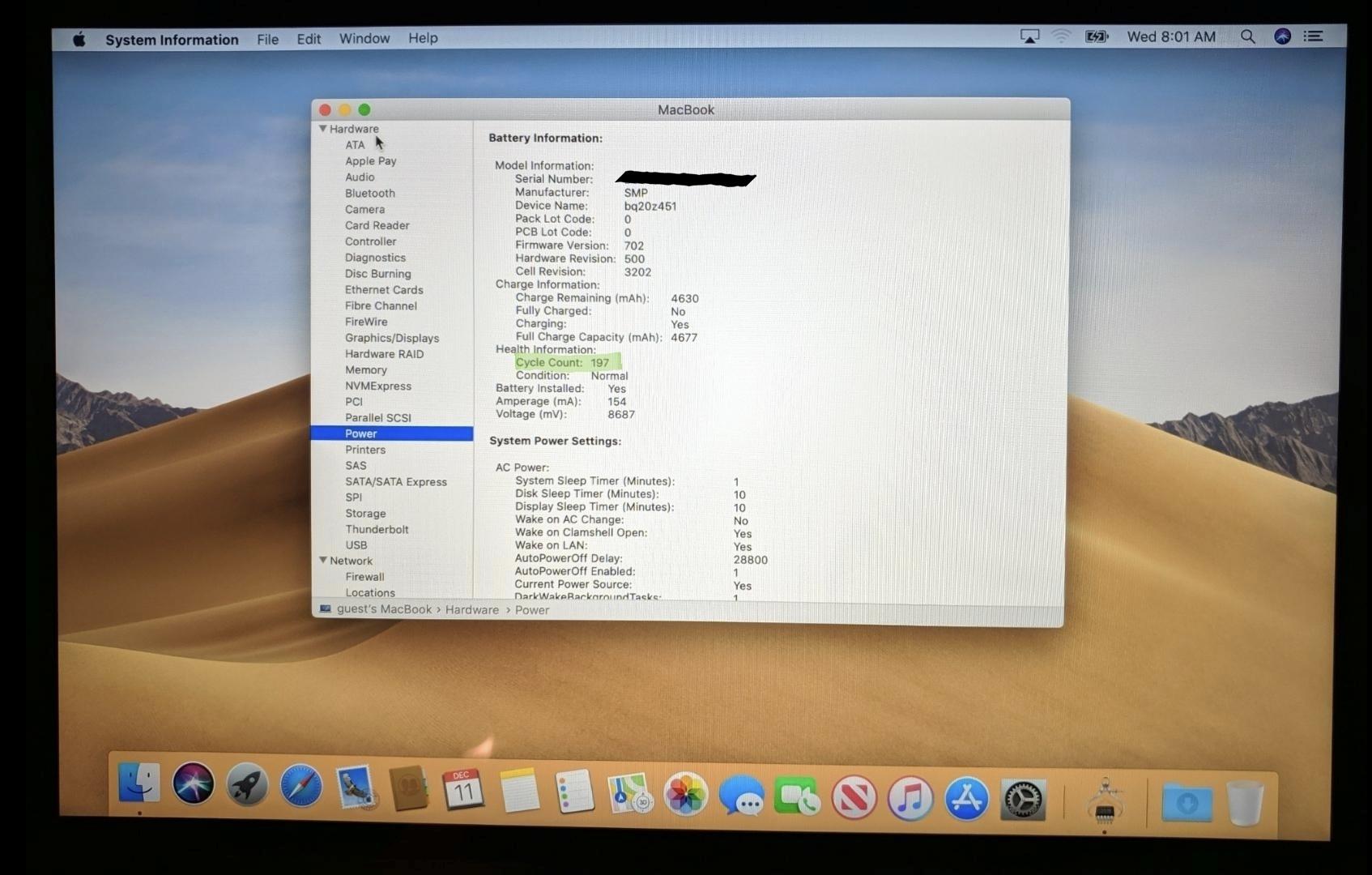Open Notification Center list icon
The height and width of the screenshot is (875, 1372).
pyautogui.click(x=1313, y=36)
